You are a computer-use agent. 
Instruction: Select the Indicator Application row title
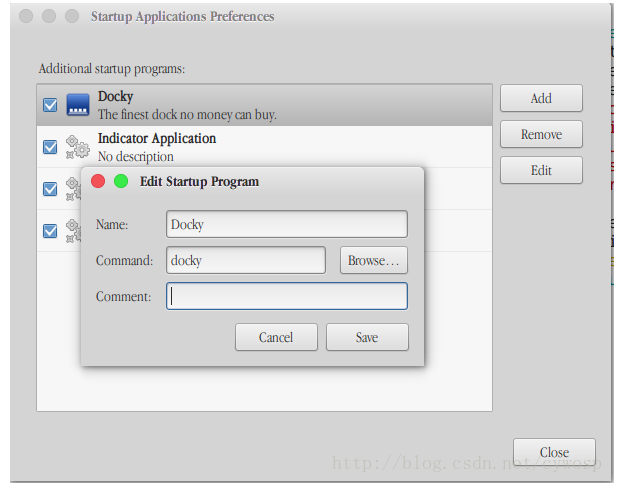tap(157, 139)
